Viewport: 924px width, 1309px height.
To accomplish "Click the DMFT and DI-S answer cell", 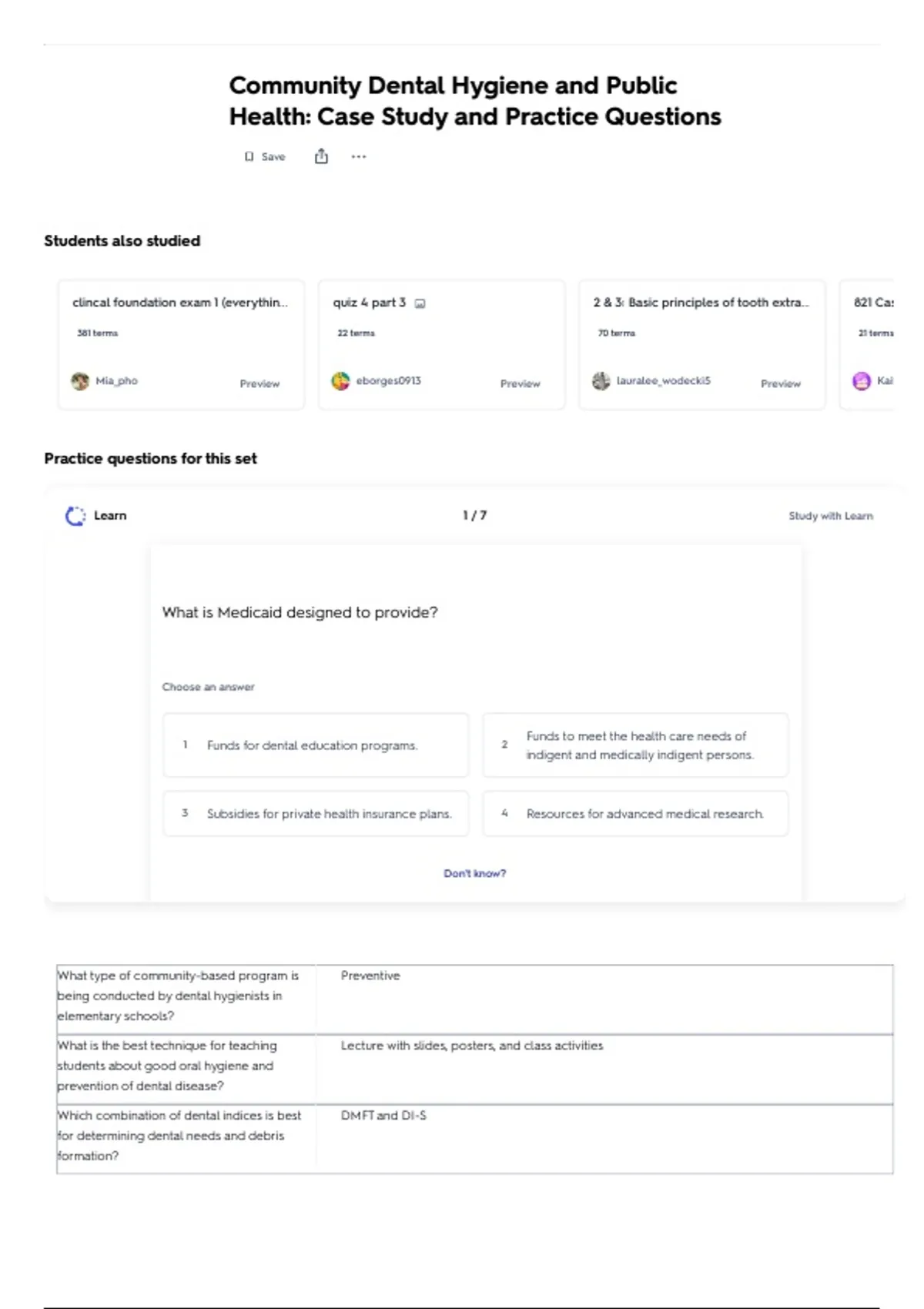I will click(604, 1138).
